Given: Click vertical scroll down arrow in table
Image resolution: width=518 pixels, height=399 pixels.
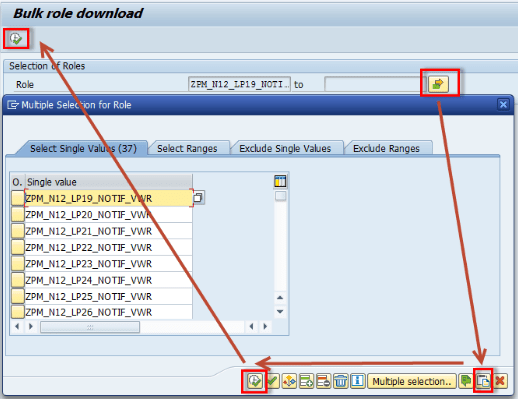Looking at the screenshot, I should tap(280, 312).
